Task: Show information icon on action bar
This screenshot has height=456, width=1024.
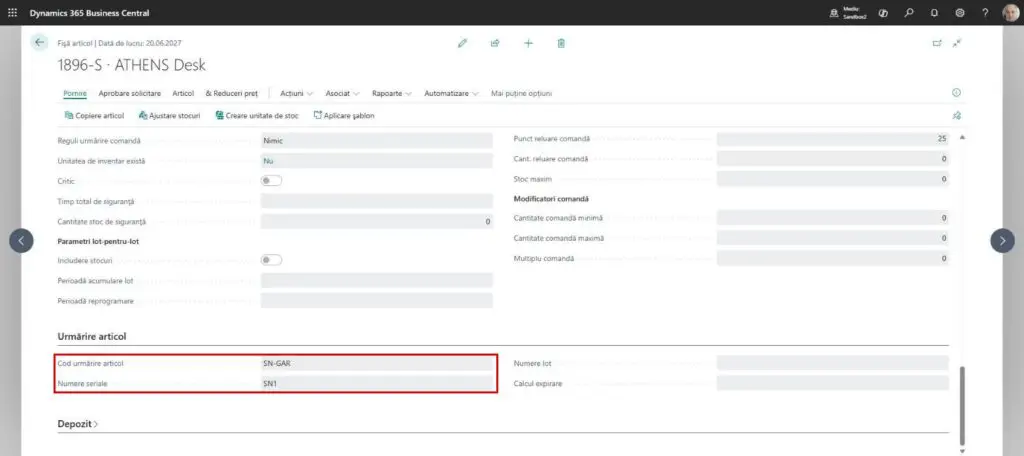Action: tap(957, 93)
